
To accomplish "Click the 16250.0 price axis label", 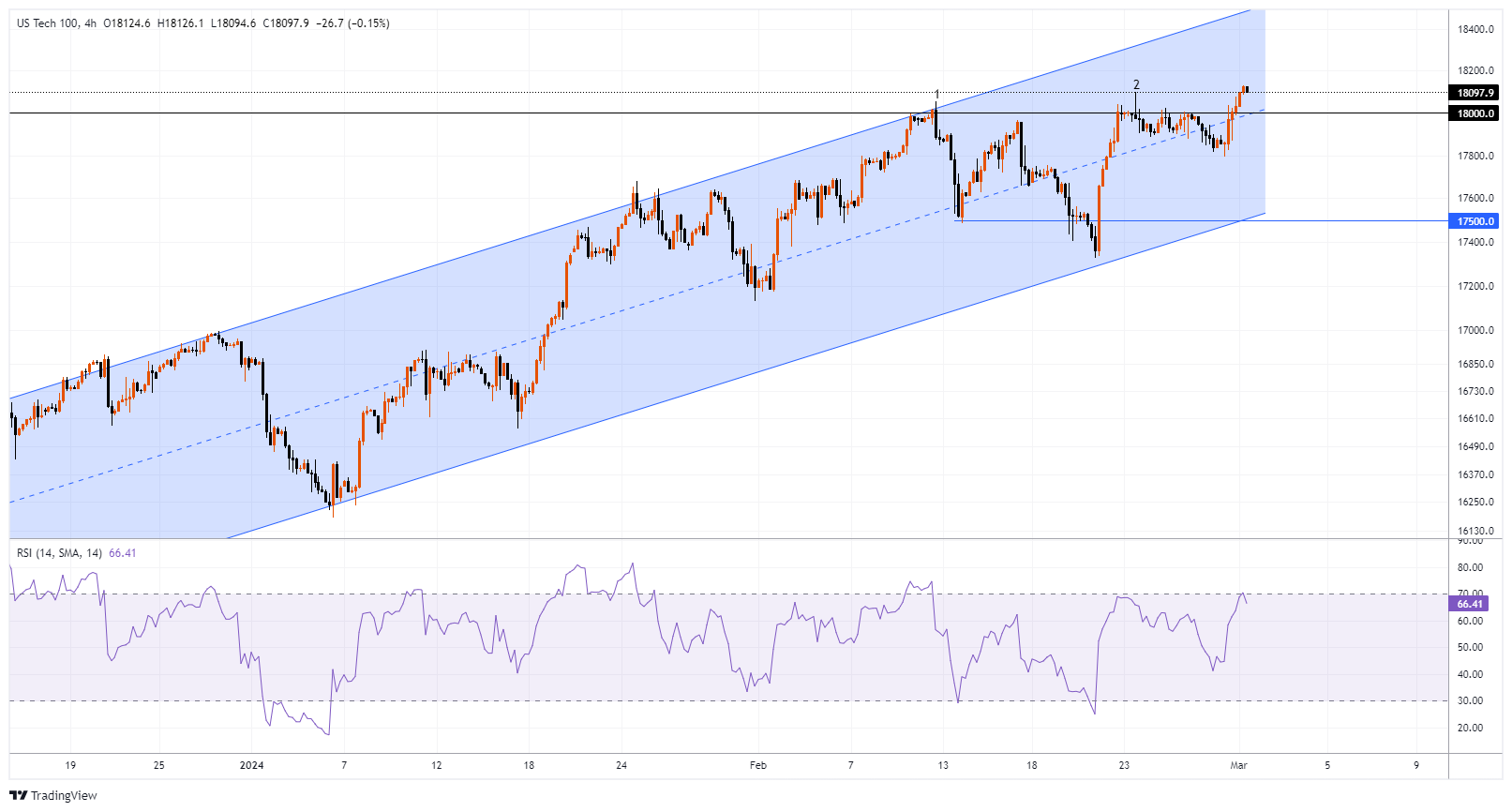I will click(1475, 502).
